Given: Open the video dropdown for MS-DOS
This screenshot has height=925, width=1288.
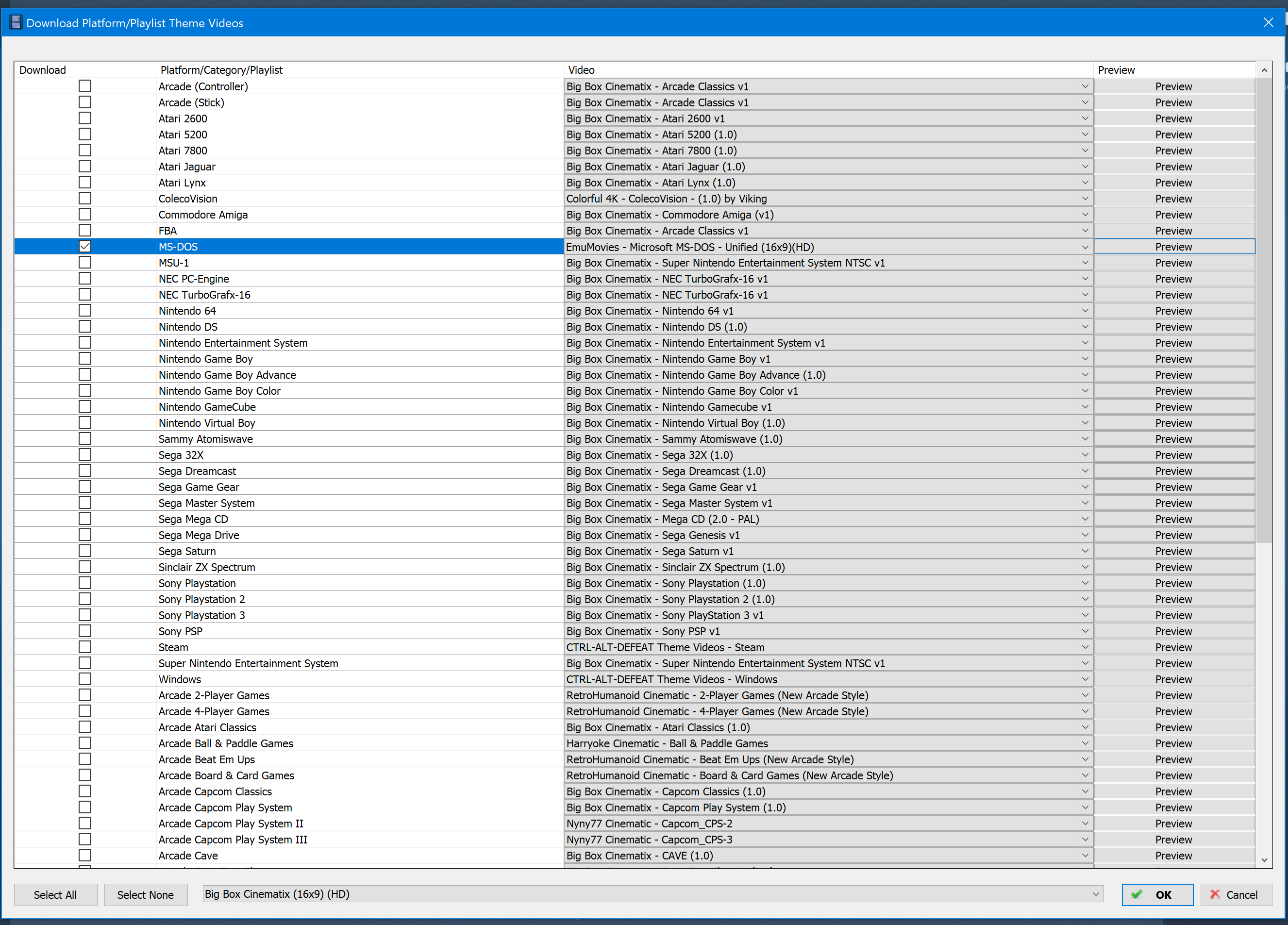Looking at the screenshot, I should [1085, 247].
